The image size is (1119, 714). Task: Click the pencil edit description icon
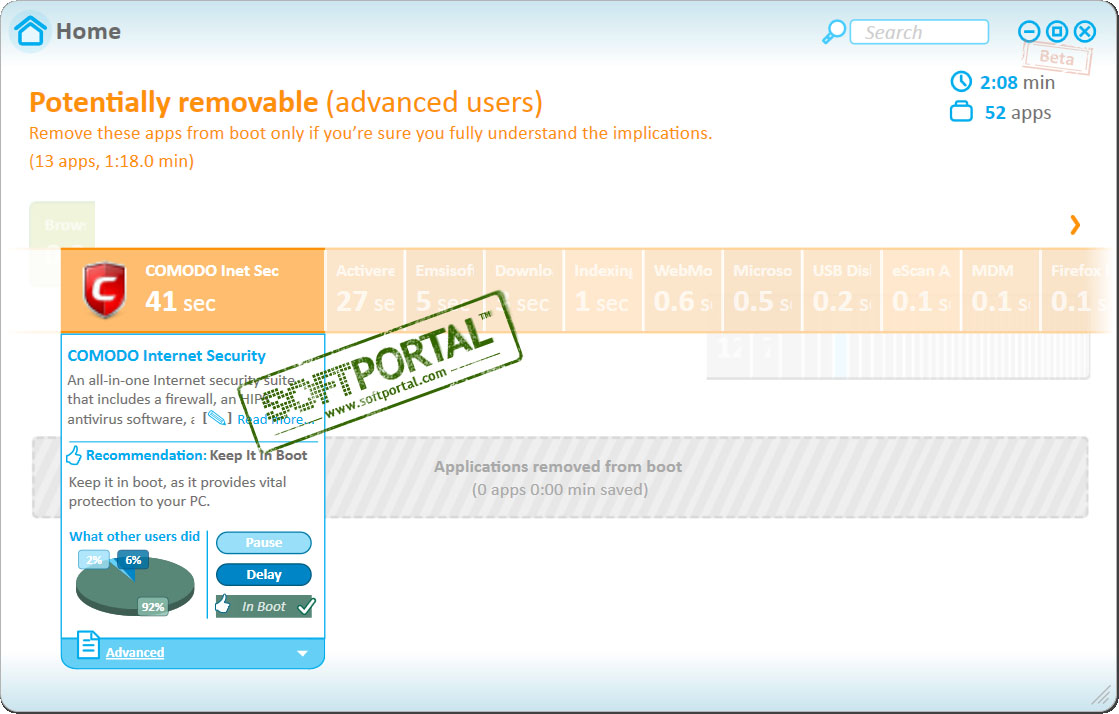pos(217,418)
